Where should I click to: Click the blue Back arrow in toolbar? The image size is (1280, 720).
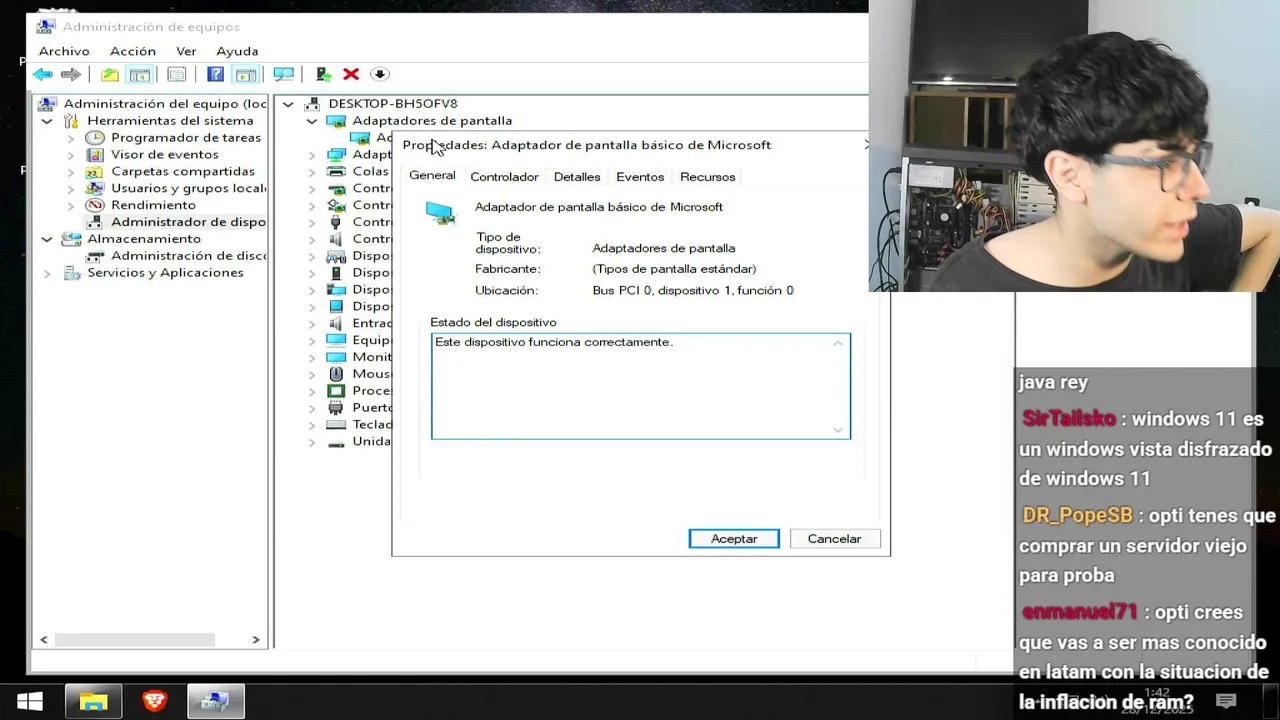point(42,74)
